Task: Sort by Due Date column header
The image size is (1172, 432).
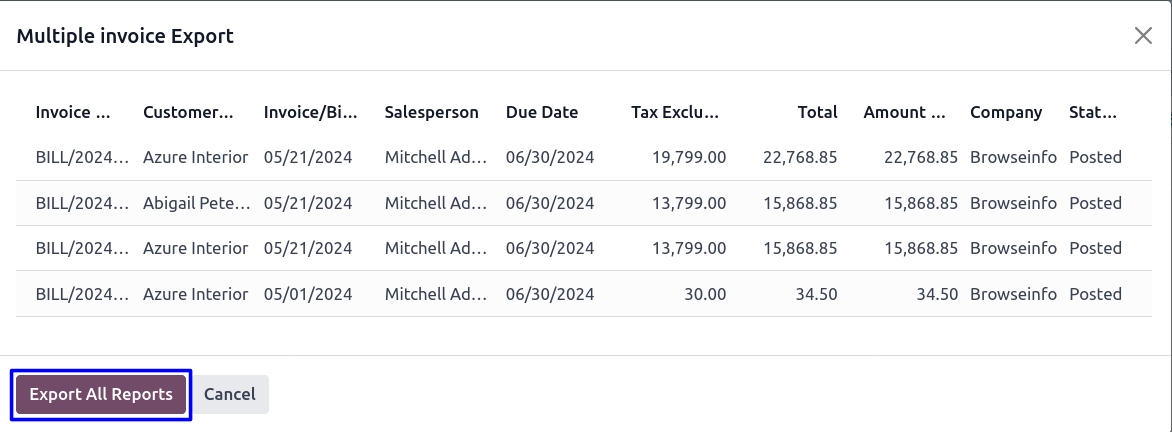Action: tap(542, 112)
